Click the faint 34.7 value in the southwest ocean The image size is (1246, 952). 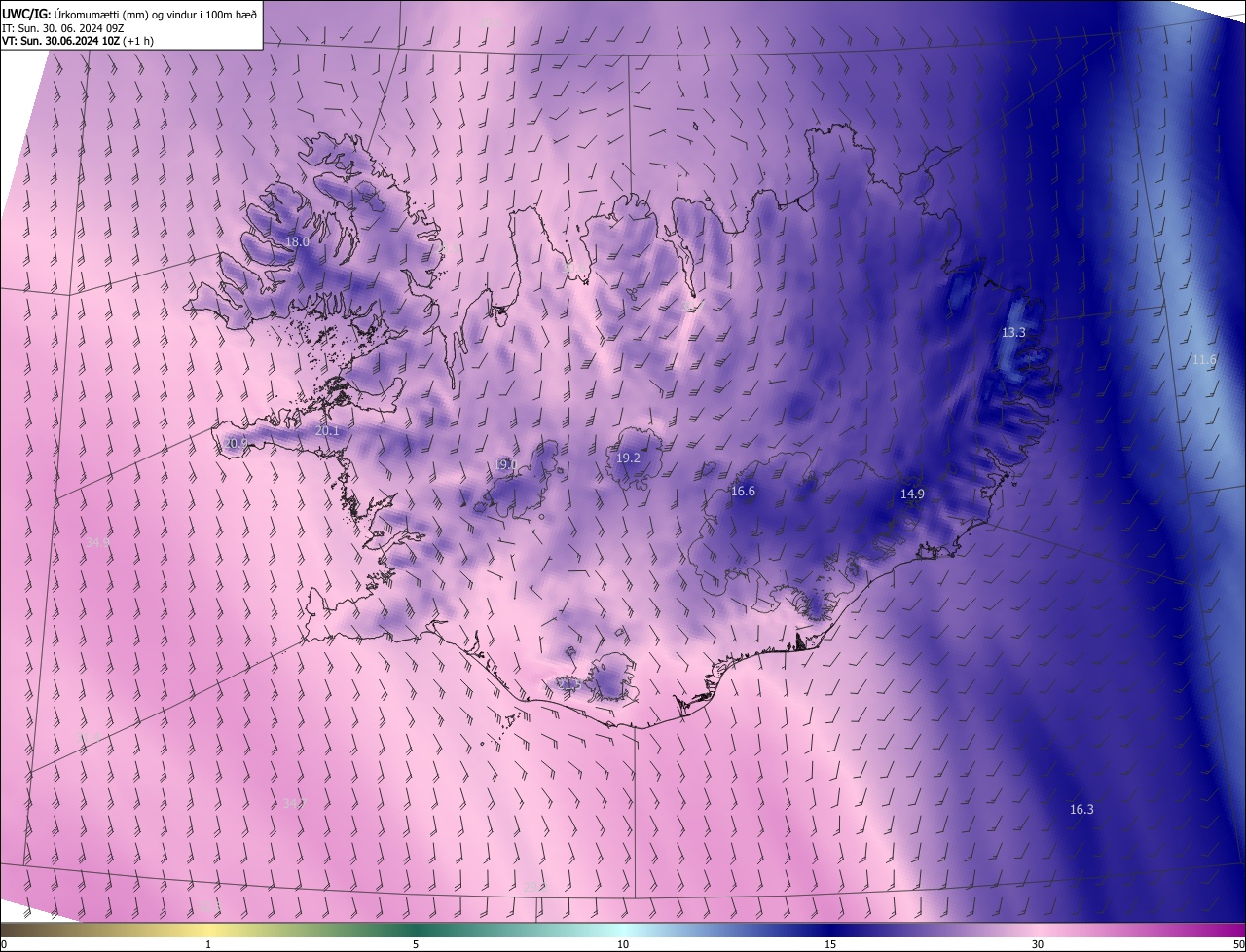click(x=293, y=804)
